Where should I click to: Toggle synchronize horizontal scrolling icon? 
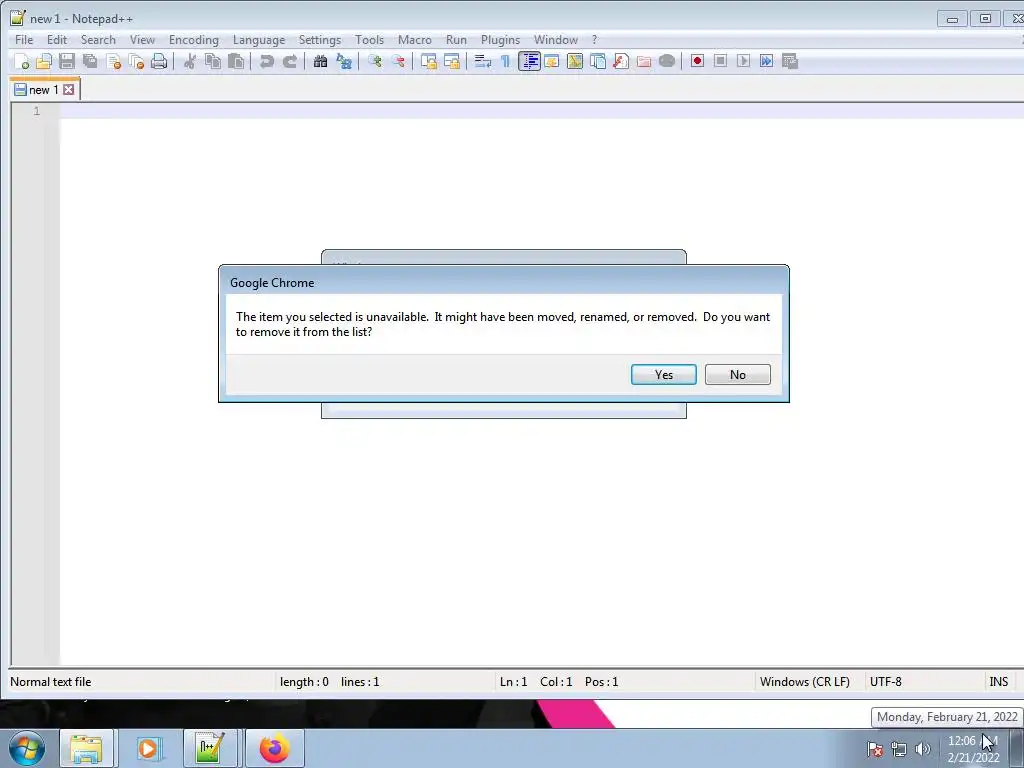(x=451, y=61)
